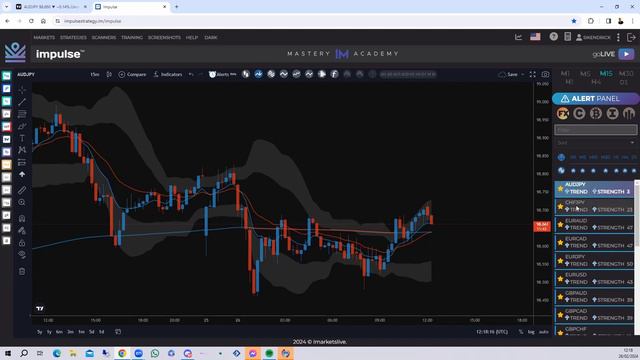Viewport: 640px width, 360px height.
Task: Toggle log scale on chart
Action: coord(531,332)
